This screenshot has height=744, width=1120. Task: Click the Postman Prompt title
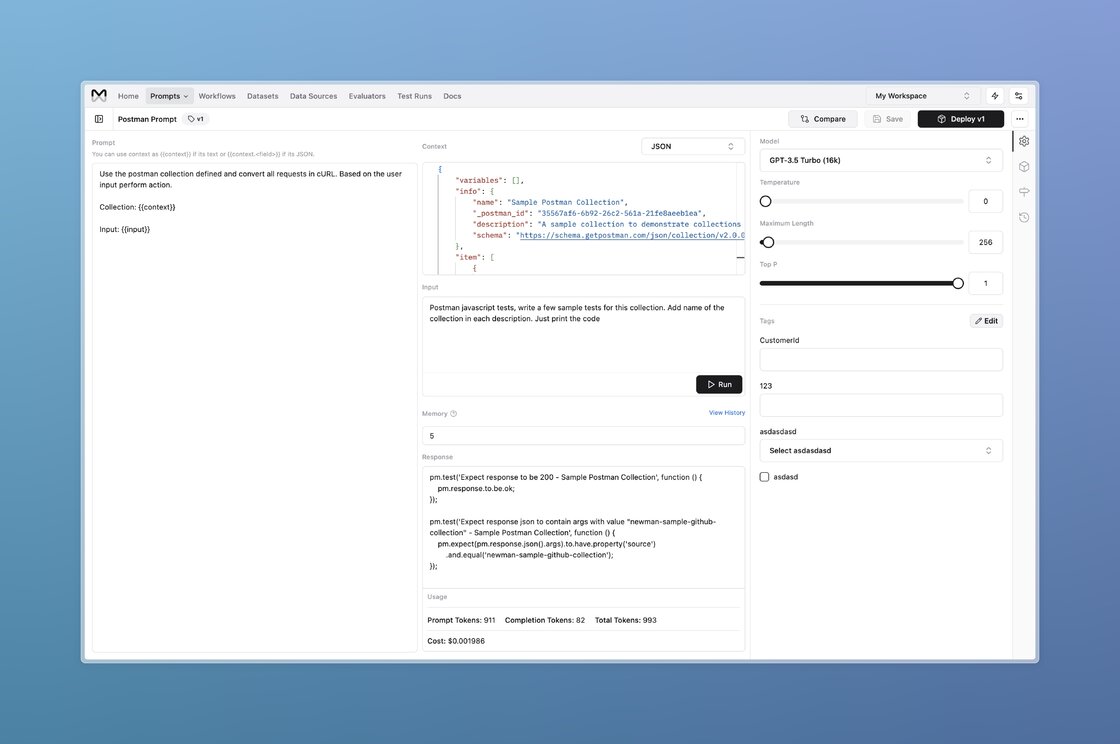pos(147,119)
